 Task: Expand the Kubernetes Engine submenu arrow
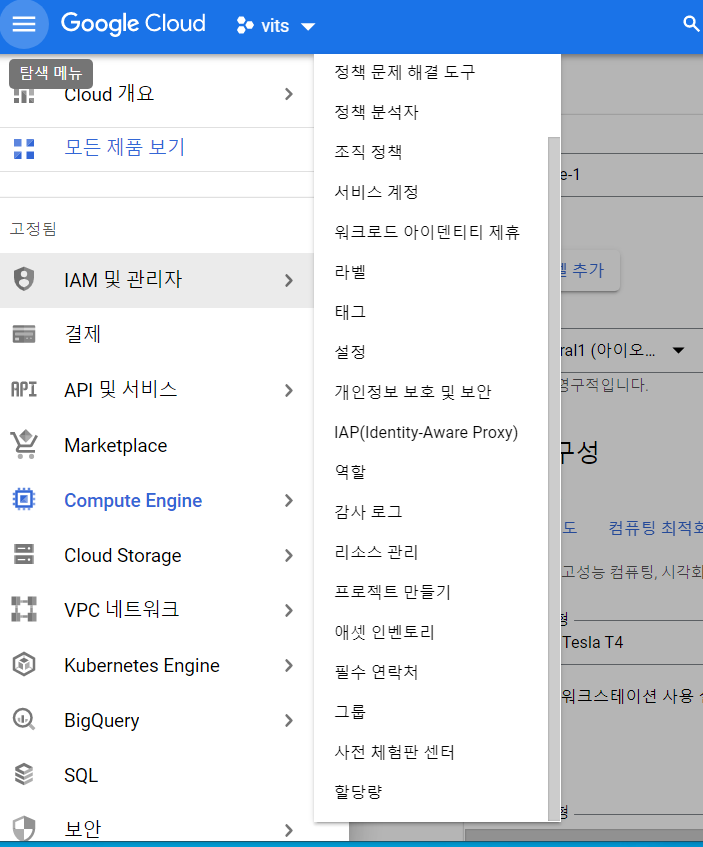[289, 666]
